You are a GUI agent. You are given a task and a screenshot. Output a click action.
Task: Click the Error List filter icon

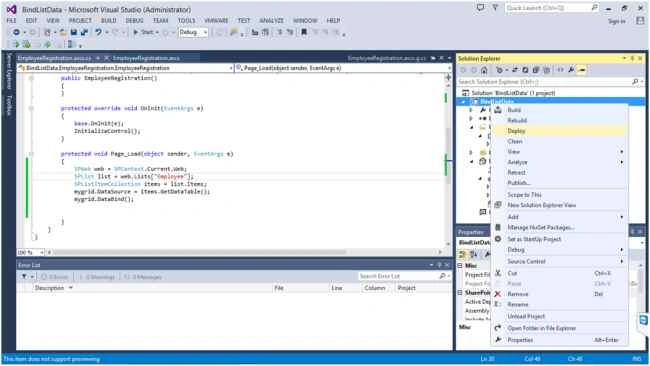[x=24, y=276]
